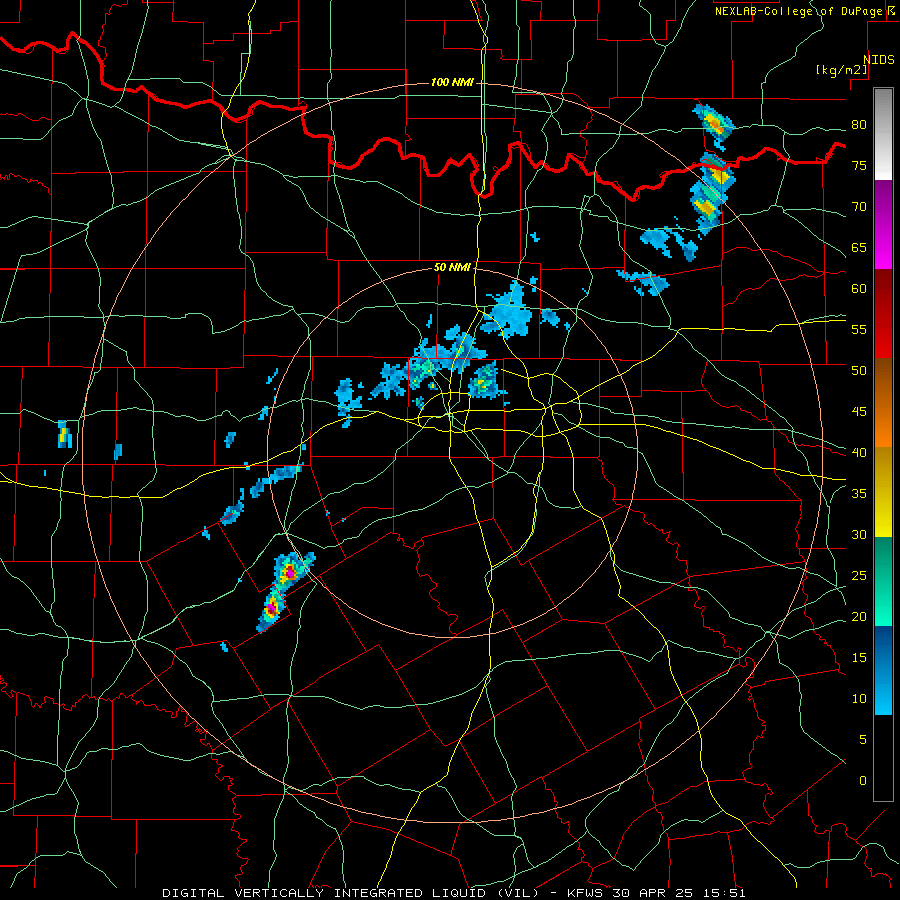Viewport: 900px width, 900px height.
Task: Click the 55 value on color scale
Action: [x=859, y=330]
